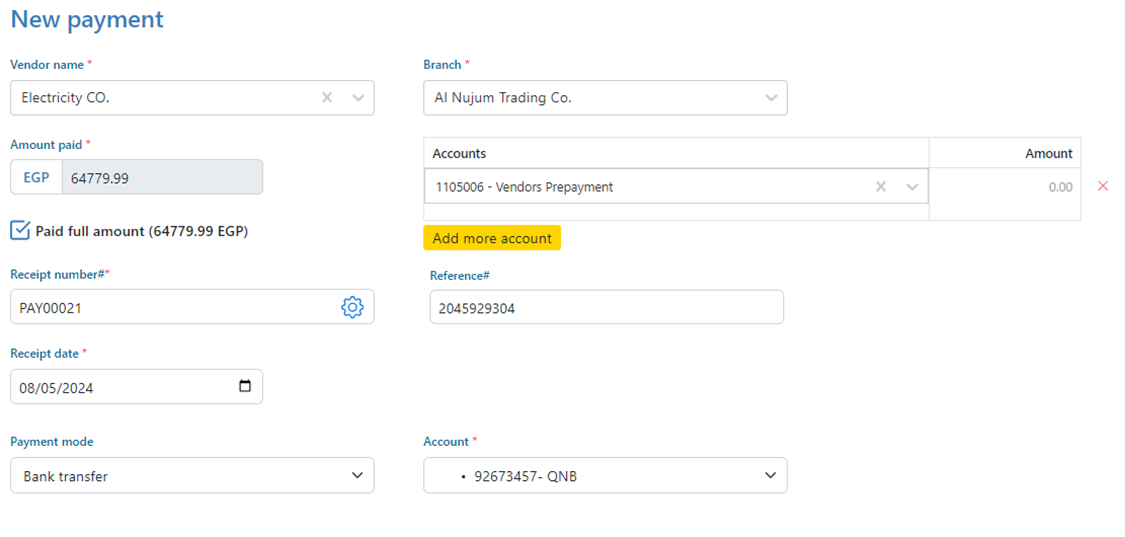Expand the Accounts dropdown chevron
Viewport: 1125px width, 537px height.
(912, 187)
